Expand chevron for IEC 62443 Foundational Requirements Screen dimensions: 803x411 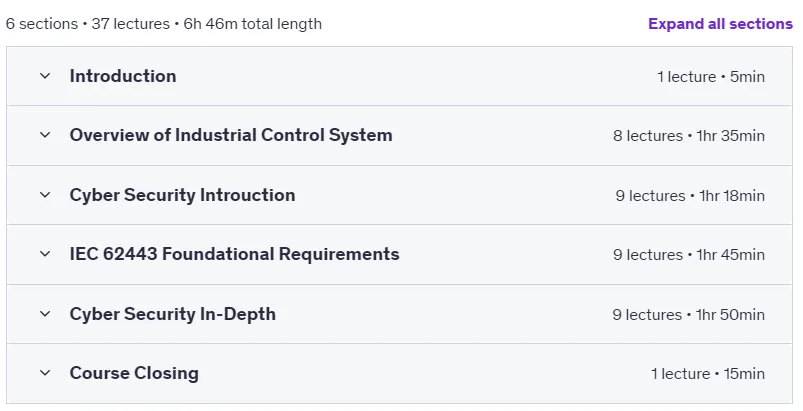45,254
